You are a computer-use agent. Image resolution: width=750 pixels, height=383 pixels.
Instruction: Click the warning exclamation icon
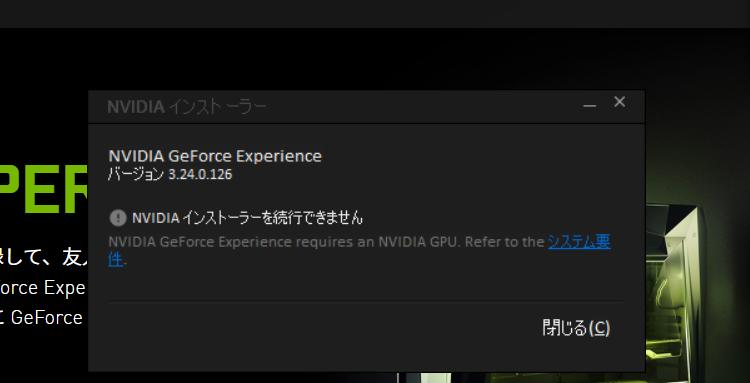coord(118,218)
